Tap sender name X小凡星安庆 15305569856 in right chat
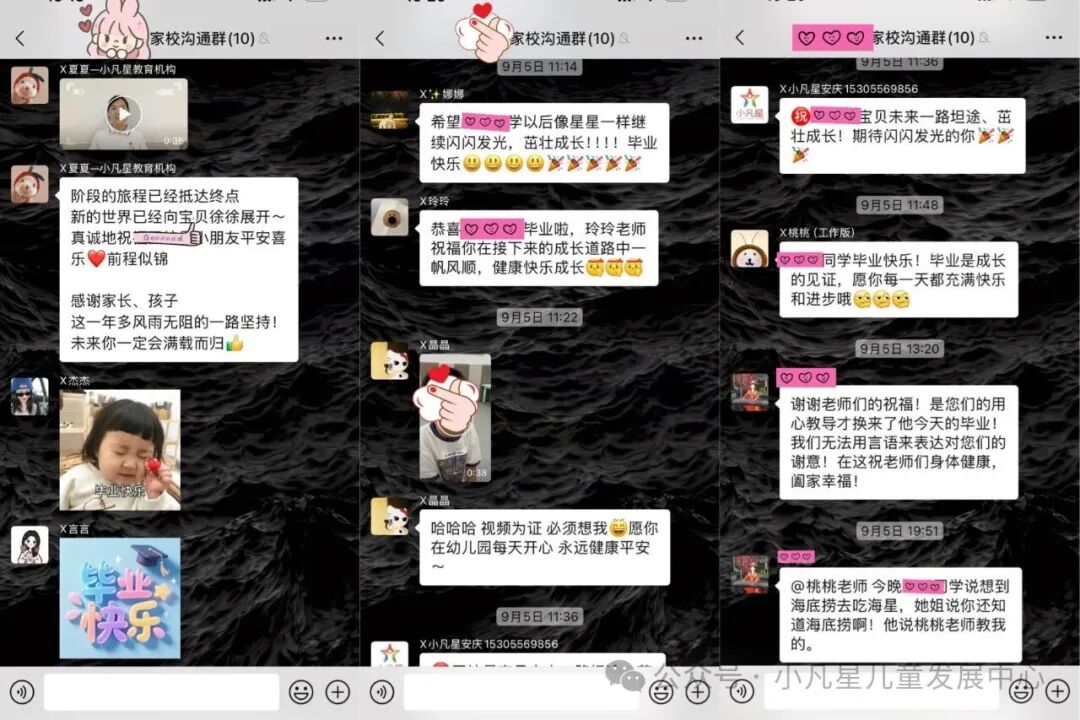 (849, 89)
